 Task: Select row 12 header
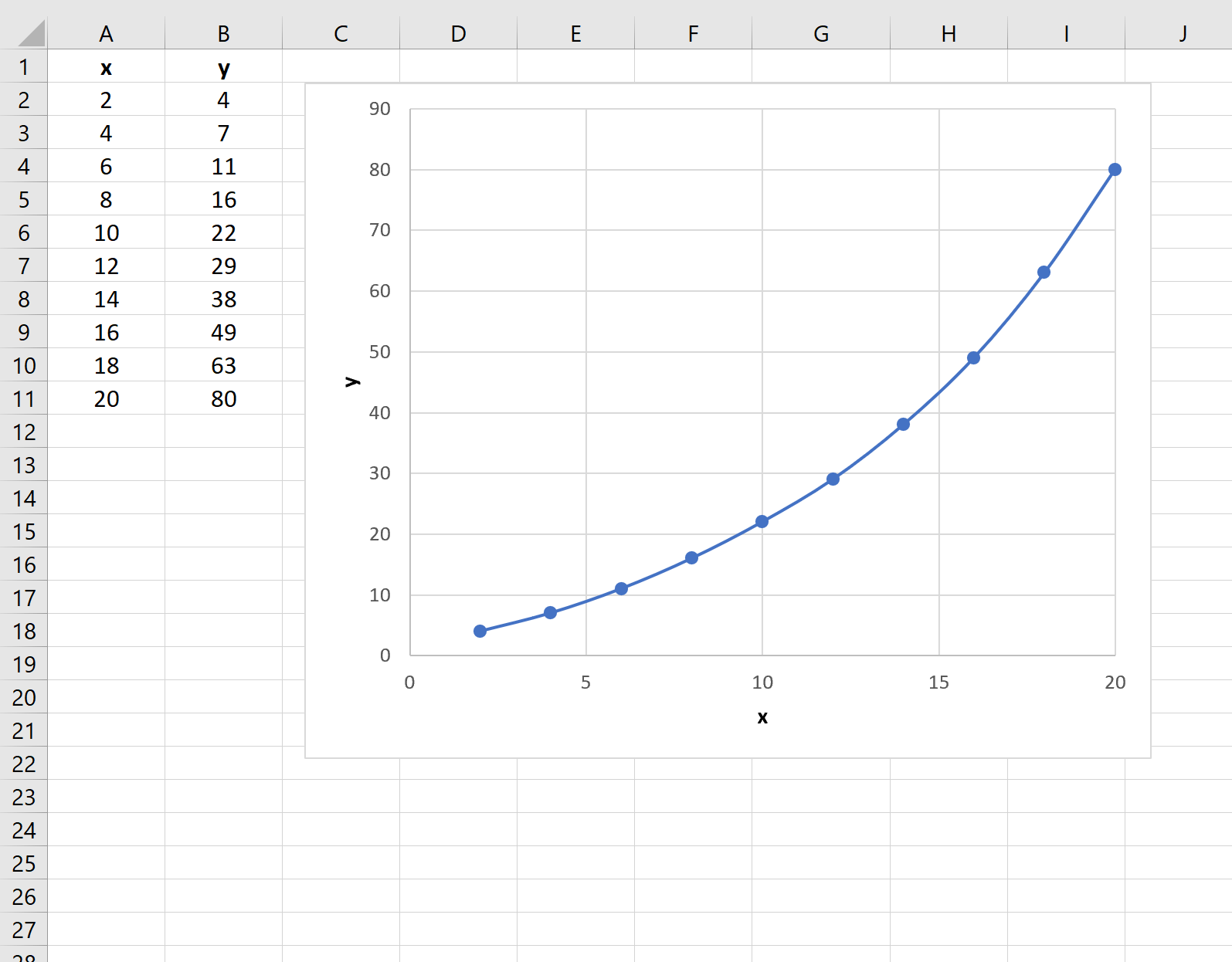(24, 432)
